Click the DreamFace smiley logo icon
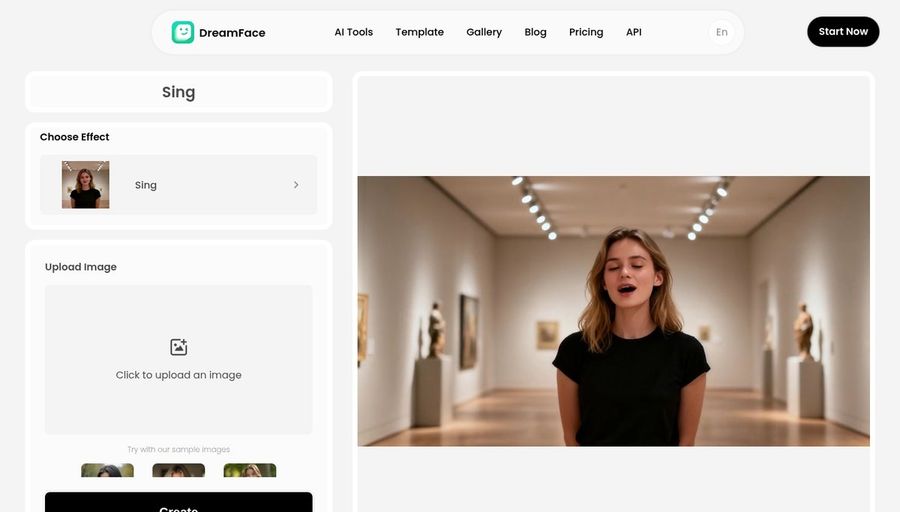This screenshot has height=512, width=900. tap(183, 32)
